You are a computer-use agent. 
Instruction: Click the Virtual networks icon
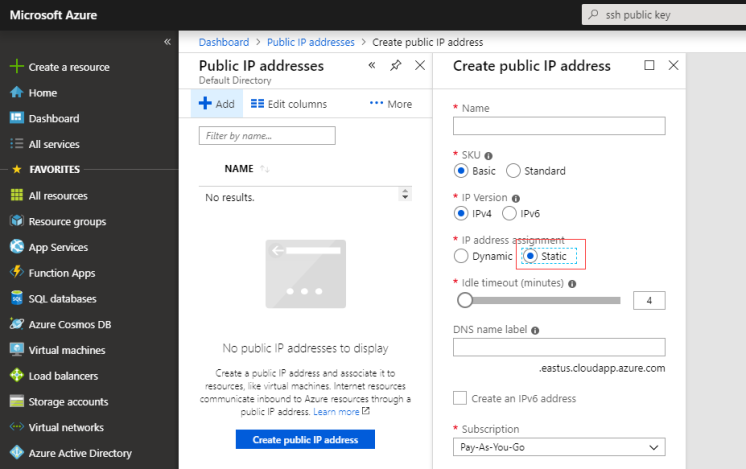click(x=17, y=427)
